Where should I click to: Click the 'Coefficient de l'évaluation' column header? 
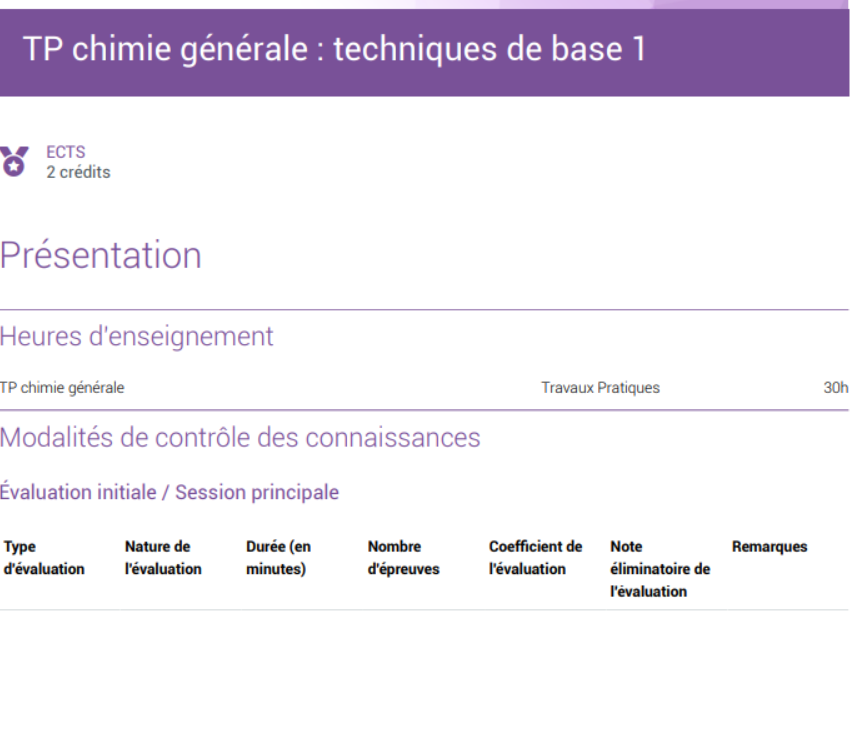click(535, 558)
